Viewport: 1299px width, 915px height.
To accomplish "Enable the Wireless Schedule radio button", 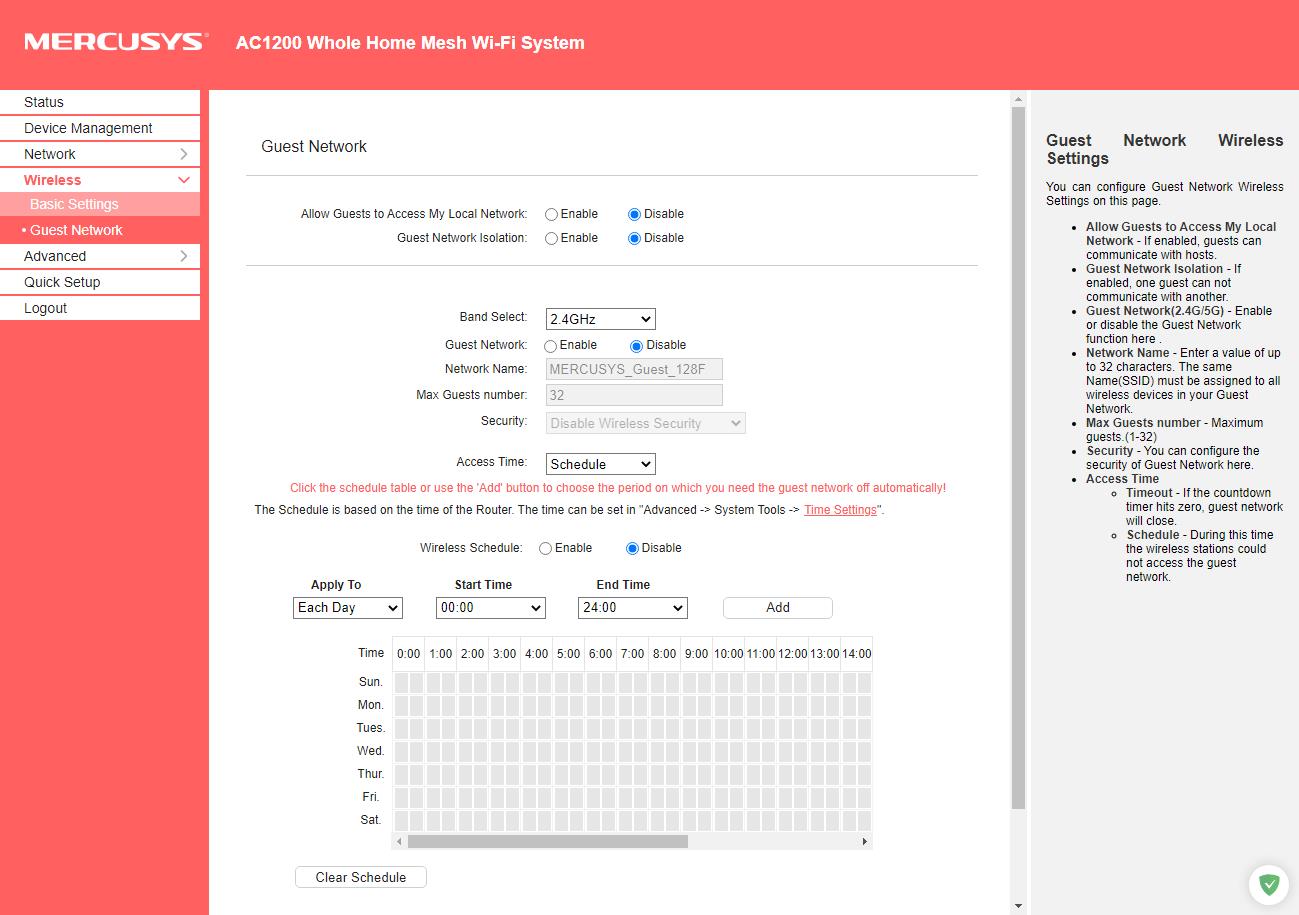I will (545, 548).
